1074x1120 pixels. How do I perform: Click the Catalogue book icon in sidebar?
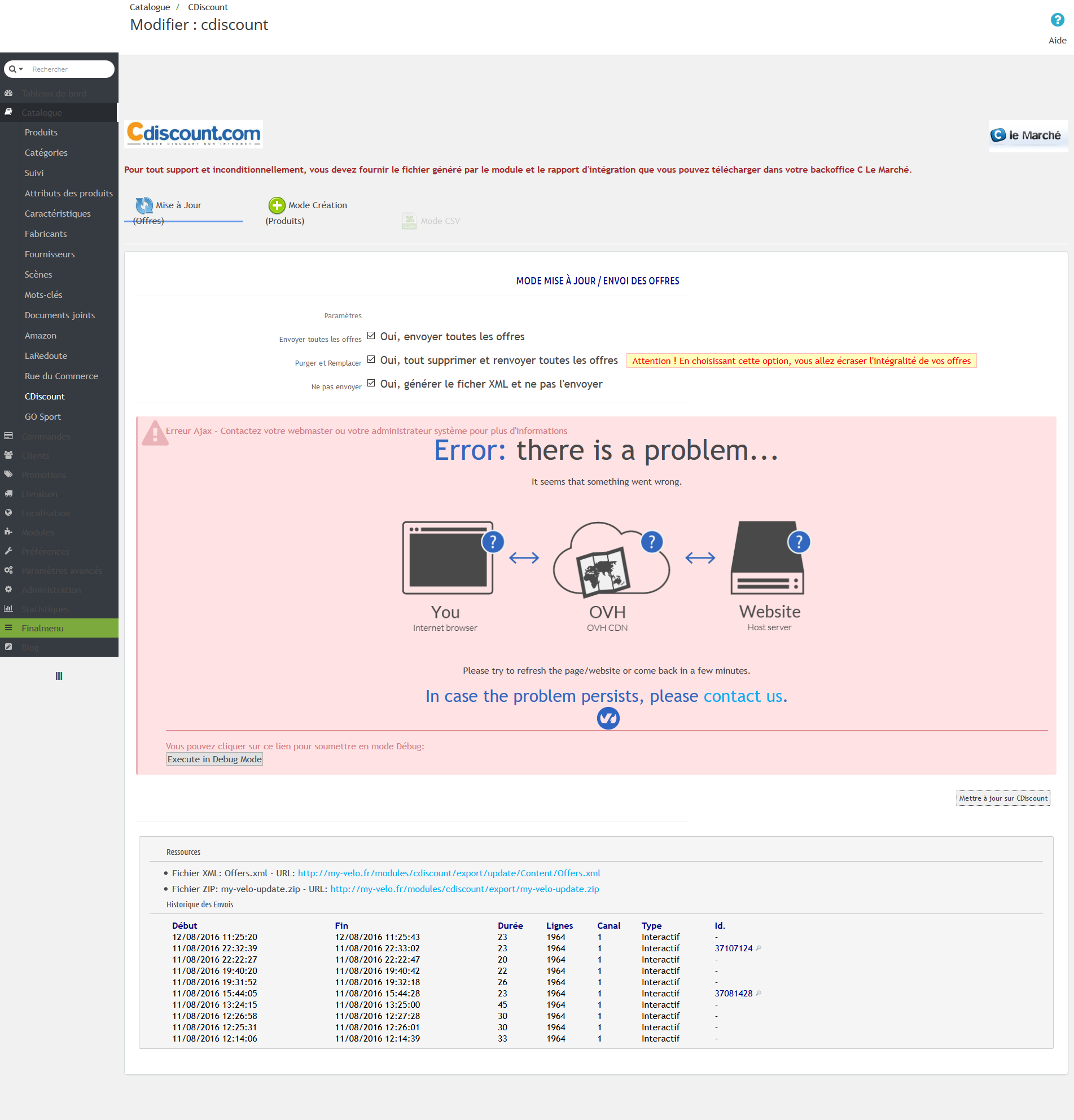[x=8, y=113]
